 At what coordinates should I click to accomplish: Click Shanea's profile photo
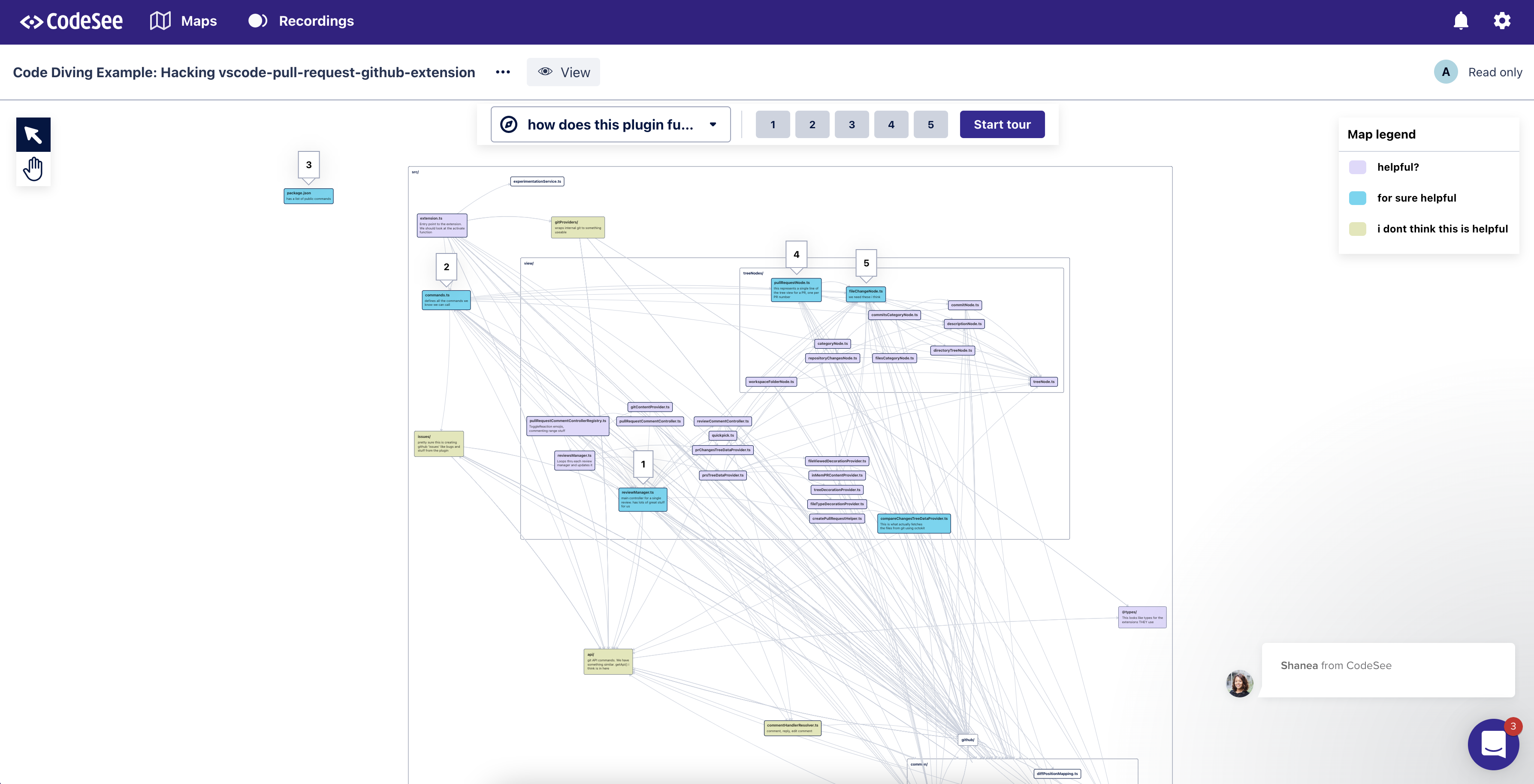[x=1239, y=683]
